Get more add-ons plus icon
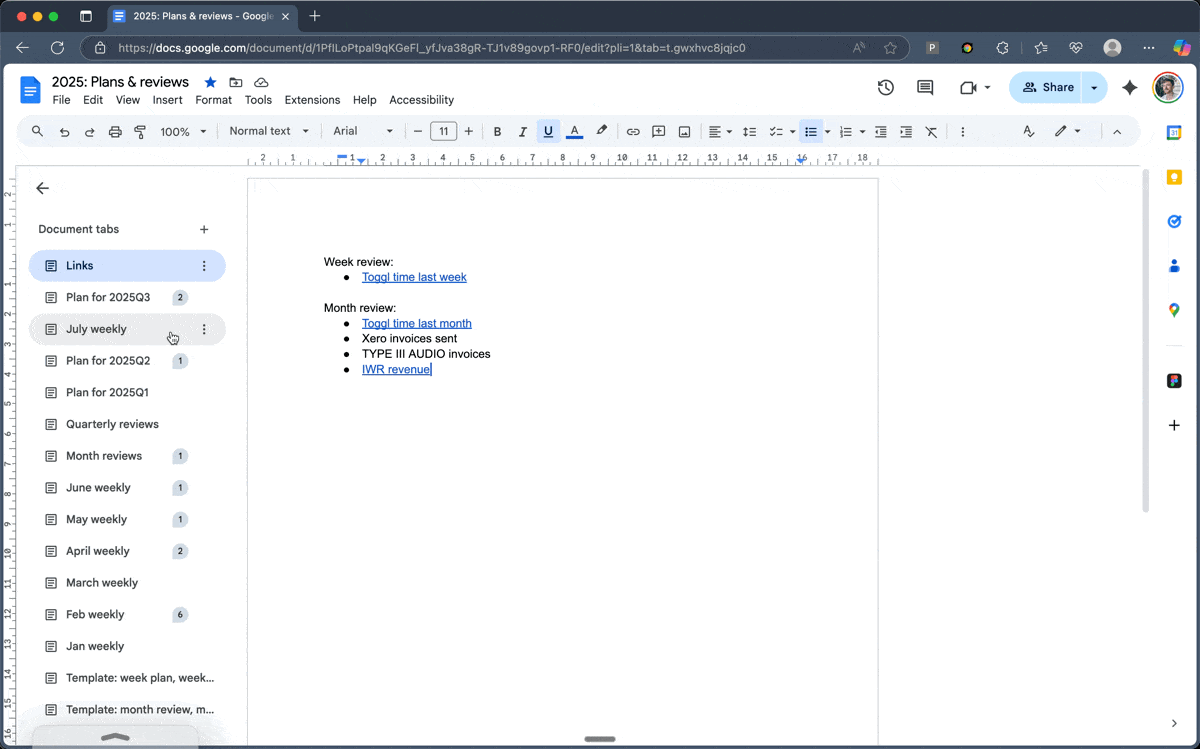Image resolution: width=1200 pixels, height=749 pixels. (1174, 425)
